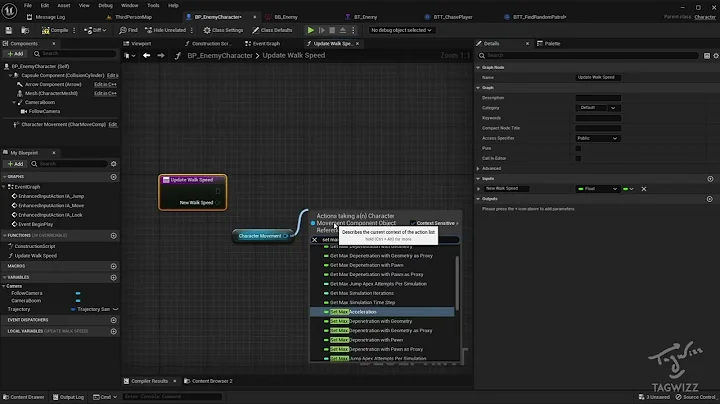Open the Output Log
The width and height of the screenshot is (720, 404).
click(x=68, y=397)
